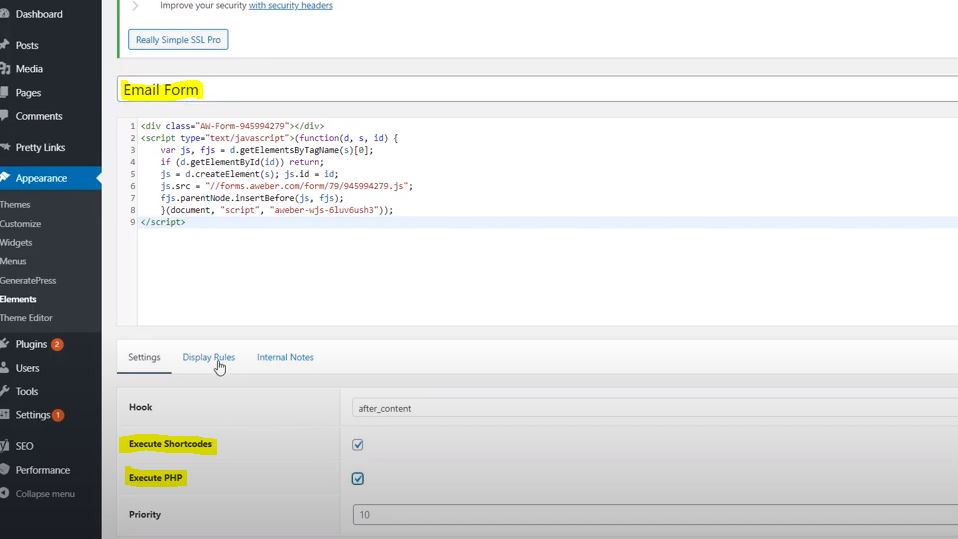958x539 pixels.
Task: Switch to the Internal Notes tab
Action: 285,357
